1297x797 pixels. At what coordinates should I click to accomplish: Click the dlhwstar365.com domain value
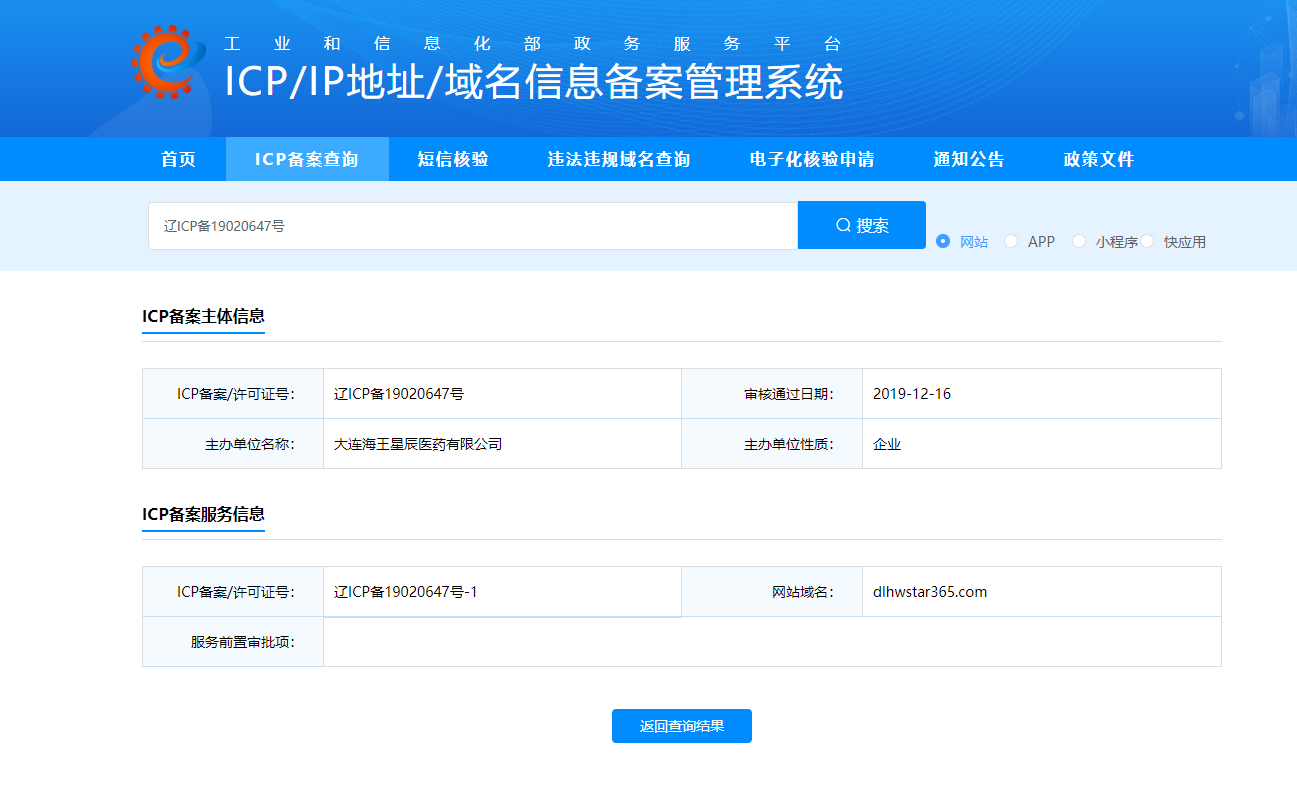tap(930, 592)
